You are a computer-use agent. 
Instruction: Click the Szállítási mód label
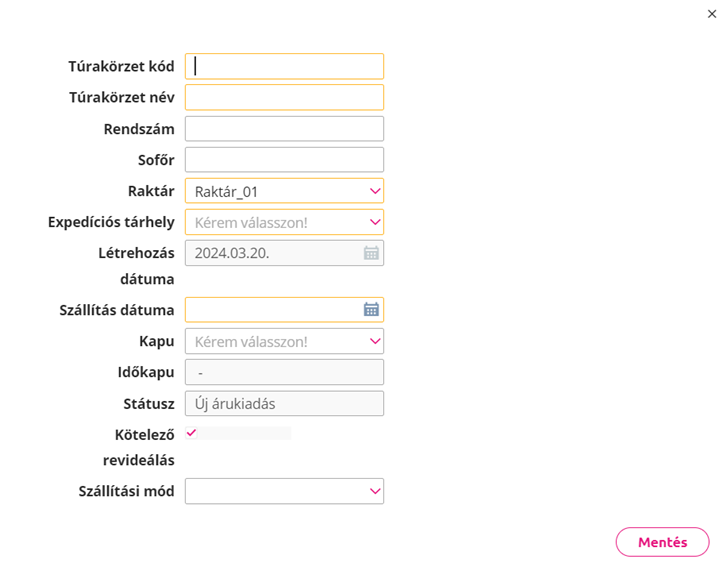(126, 491)
